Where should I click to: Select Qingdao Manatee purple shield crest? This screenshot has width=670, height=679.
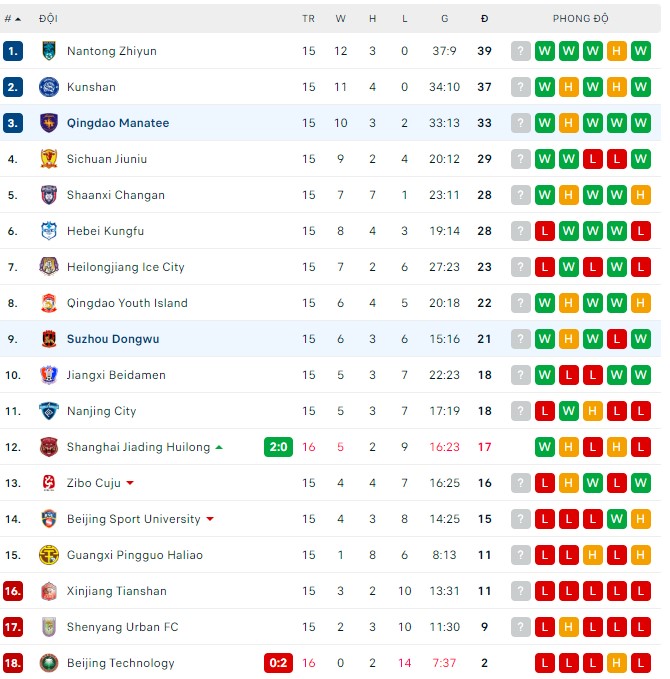tap(49, 123)
